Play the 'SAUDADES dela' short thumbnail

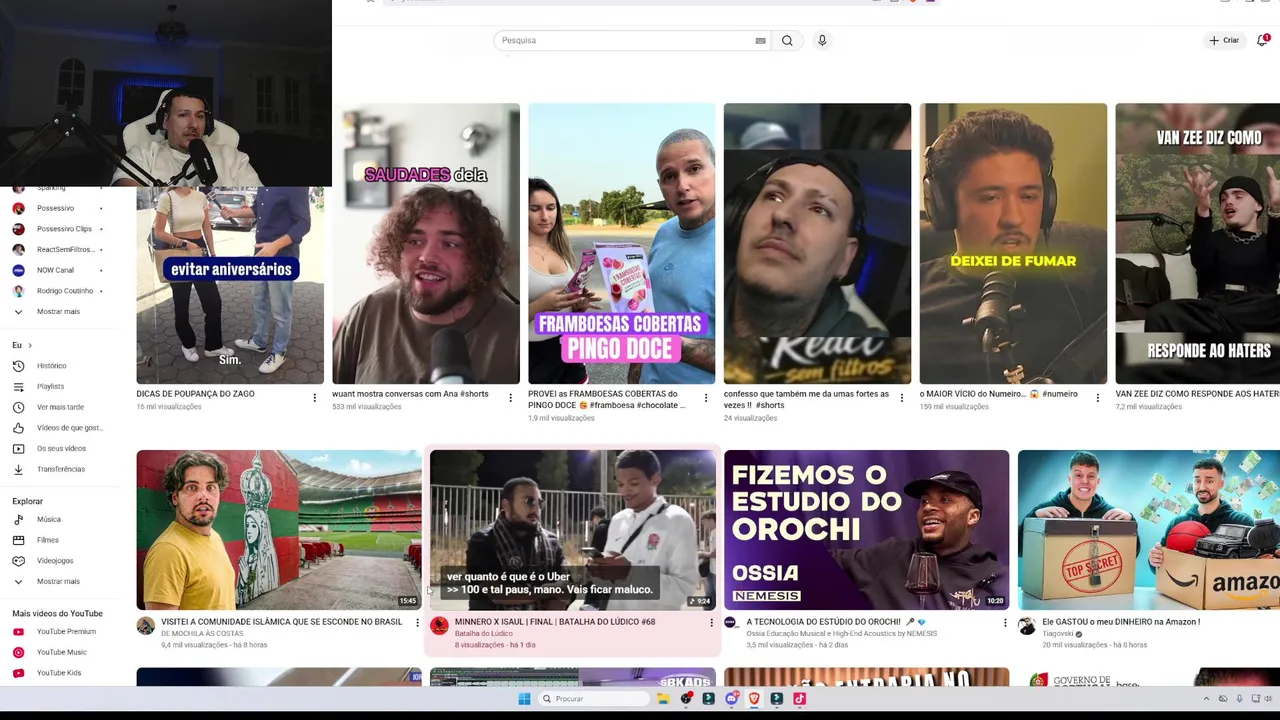[426, 244]
